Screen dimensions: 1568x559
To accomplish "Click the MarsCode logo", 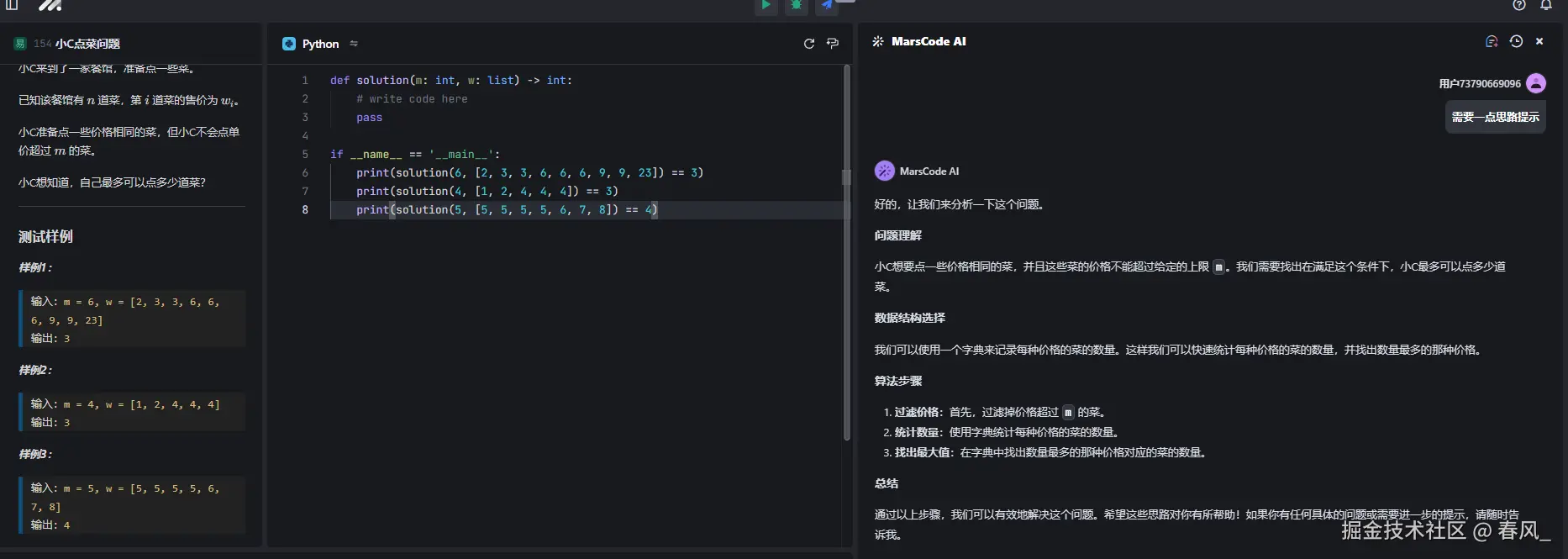I will tap(50, 5).
